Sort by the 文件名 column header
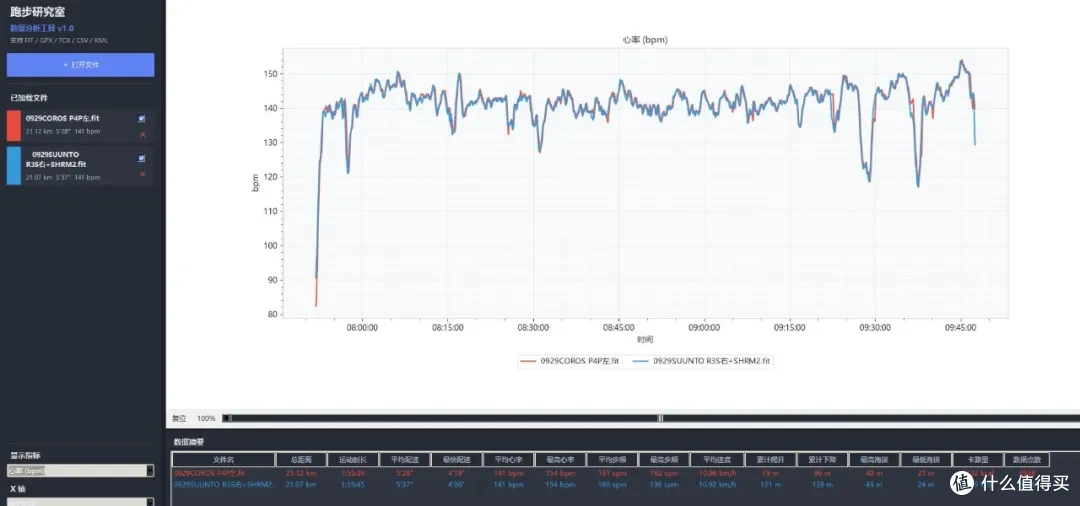This screenshot has height=506, width=1080. point(223,460)
